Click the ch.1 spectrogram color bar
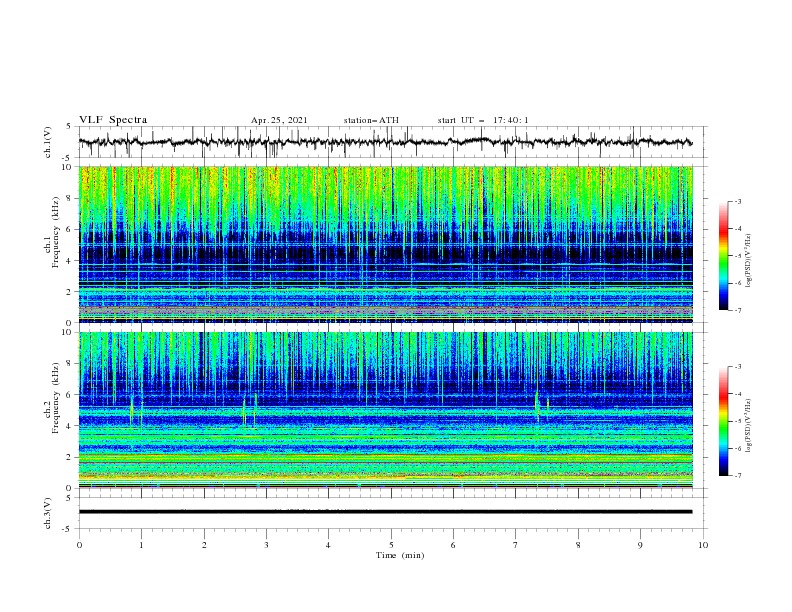Viewport: 792px width, 612px height. click(723, 255)
